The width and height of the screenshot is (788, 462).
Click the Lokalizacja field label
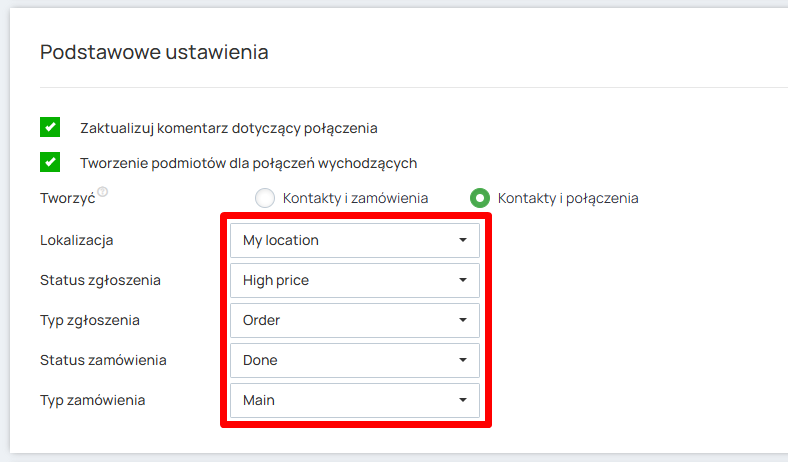coord(76,240)
